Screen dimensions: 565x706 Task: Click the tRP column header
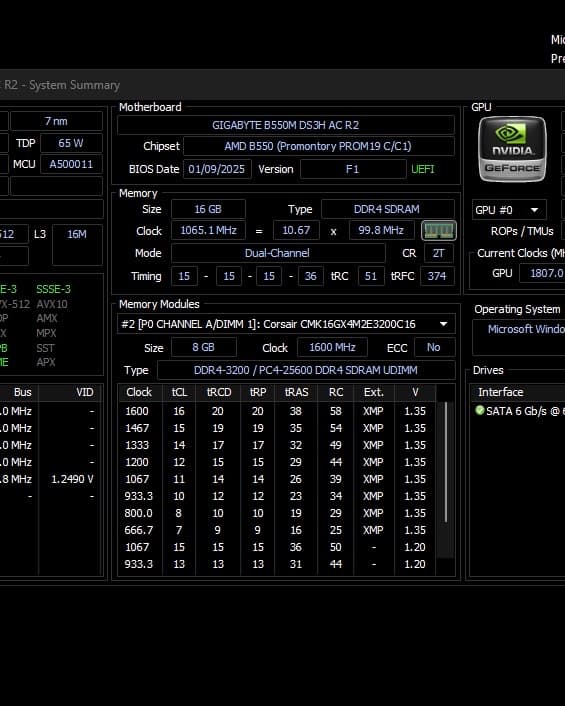click(258, 392)
